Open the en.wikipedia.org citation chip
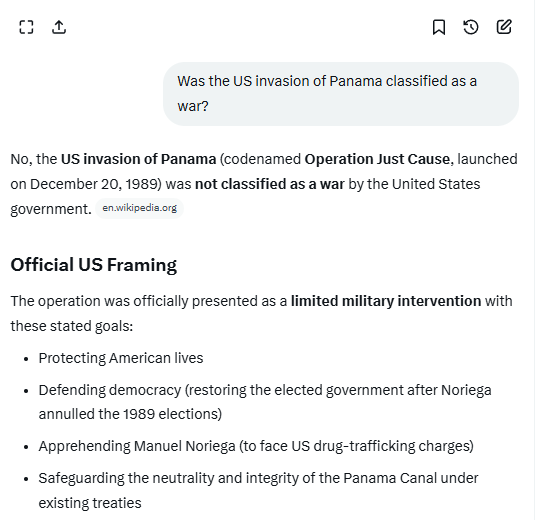 pyautogui.click(x=139, y=208)
